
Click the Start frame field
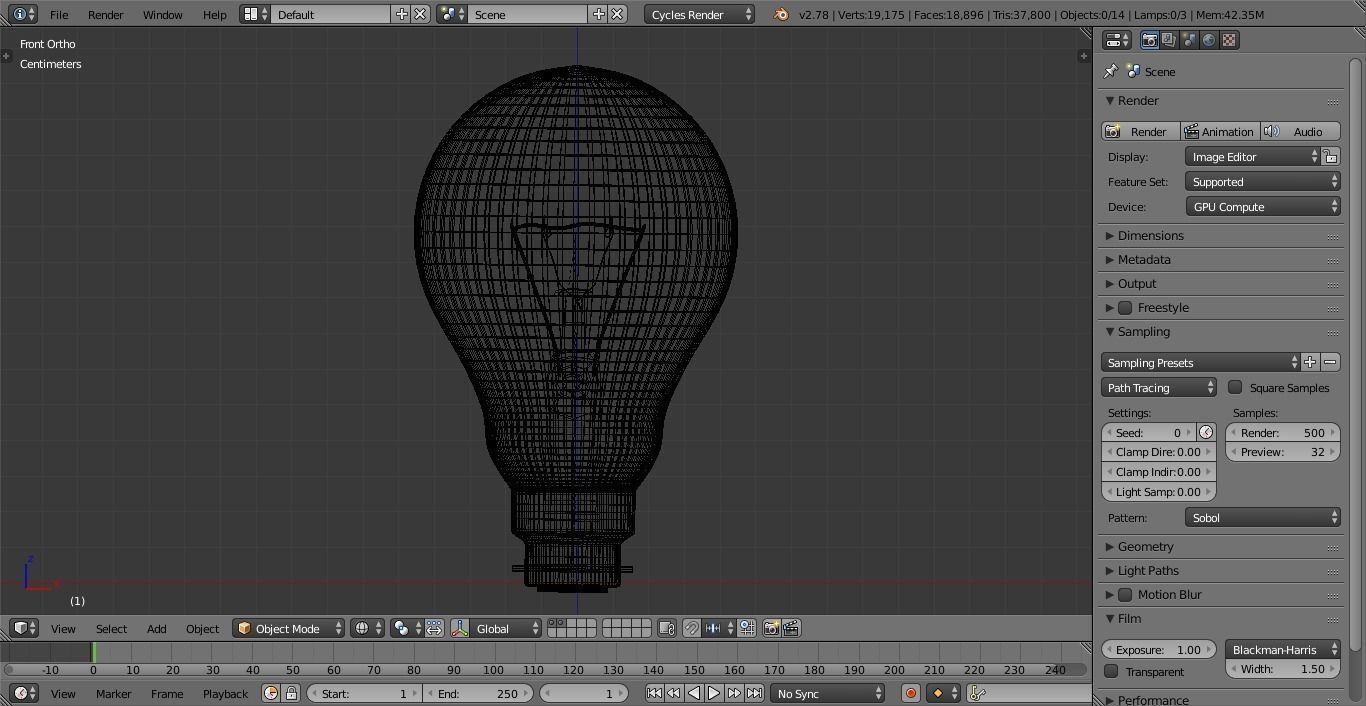coord(364,693)
